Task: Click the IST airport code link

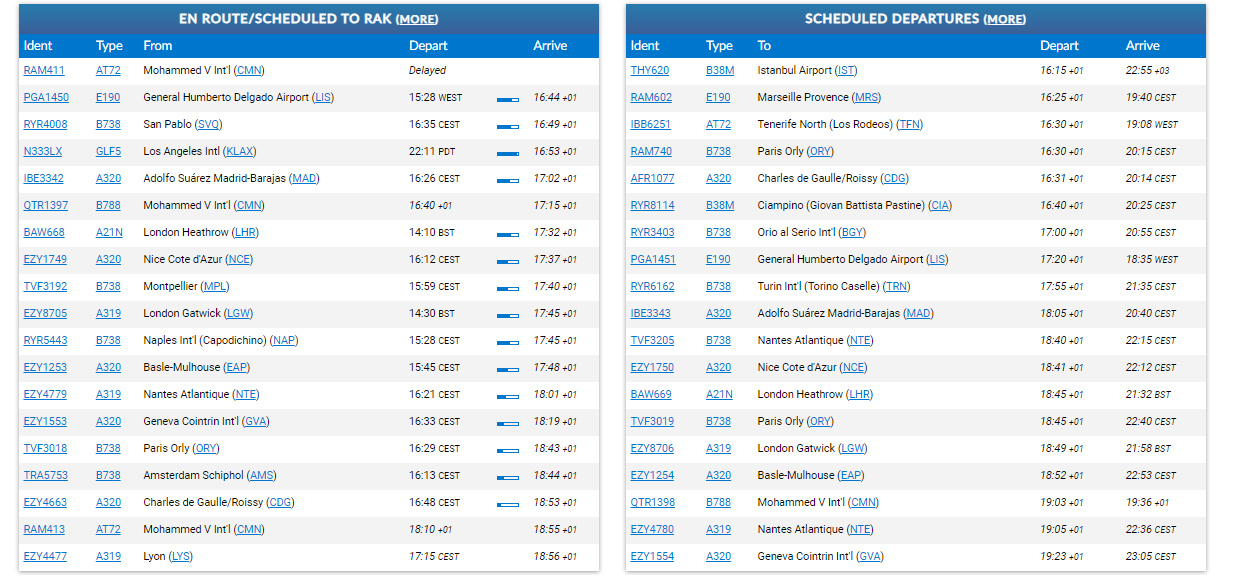Action: pyautogui.click(x=846, y=71)
